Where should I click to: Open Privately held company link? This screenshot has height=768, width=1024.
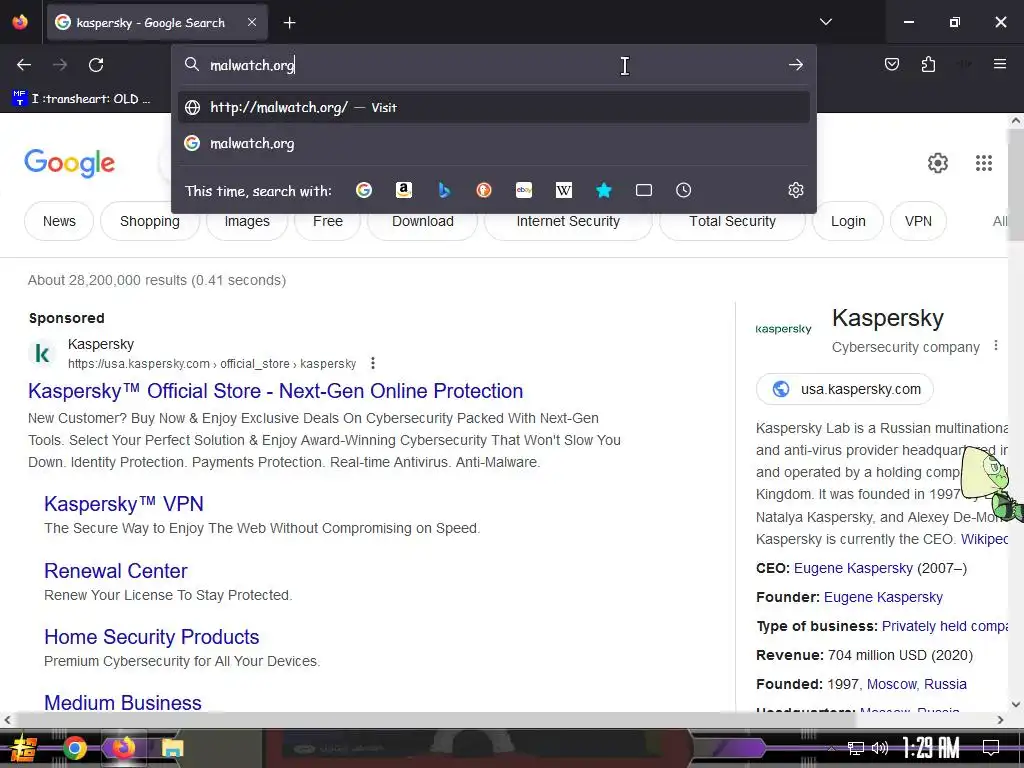pyautogui.click(x=944, y=626)
